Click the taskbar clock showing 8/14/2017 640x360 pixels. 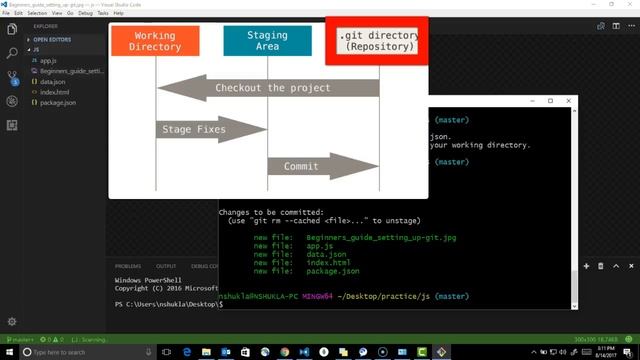[606, 352]
